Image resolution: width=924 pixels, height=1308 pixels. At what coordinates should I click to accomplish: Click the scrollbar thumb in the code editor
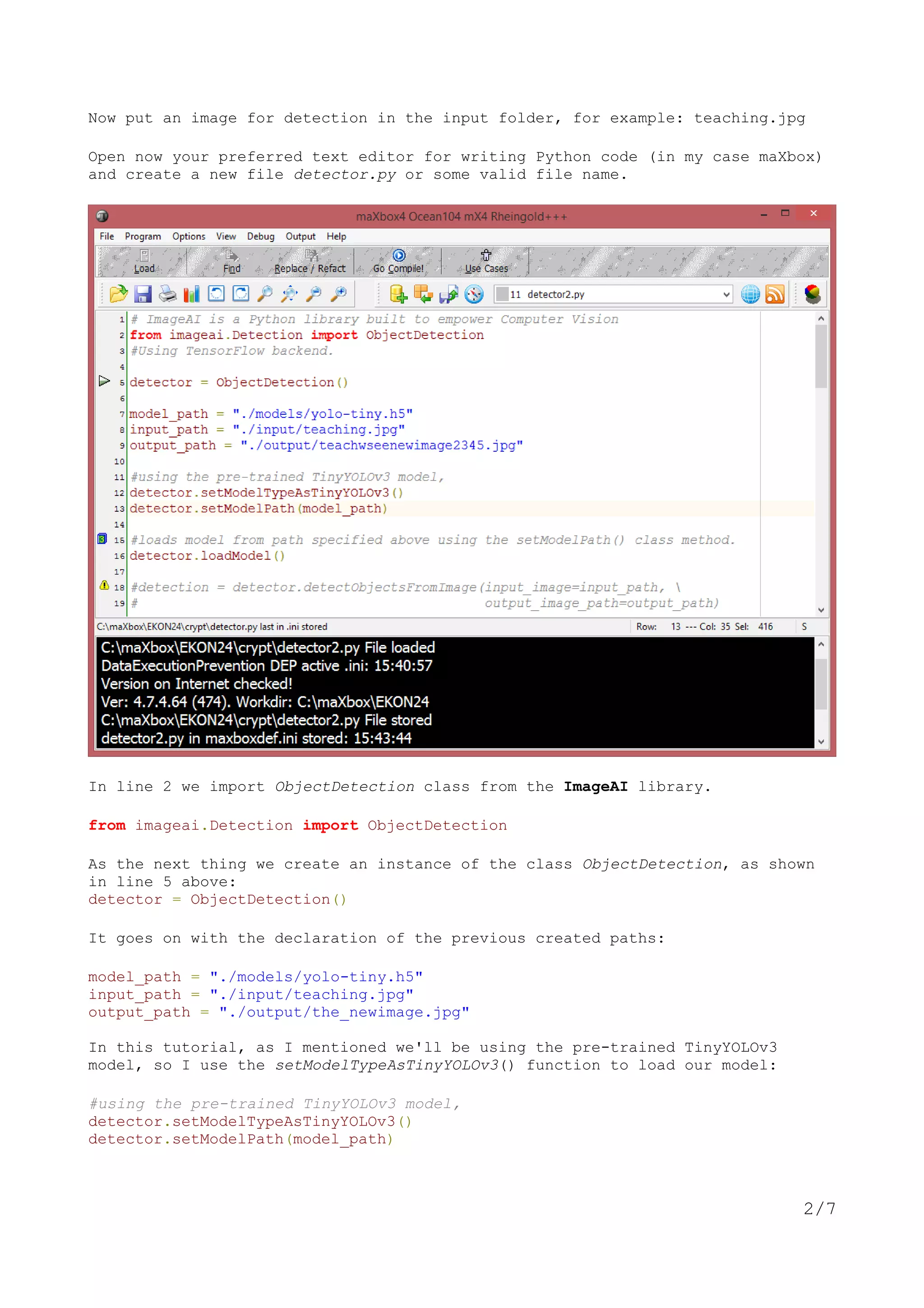tap(821, 357)
